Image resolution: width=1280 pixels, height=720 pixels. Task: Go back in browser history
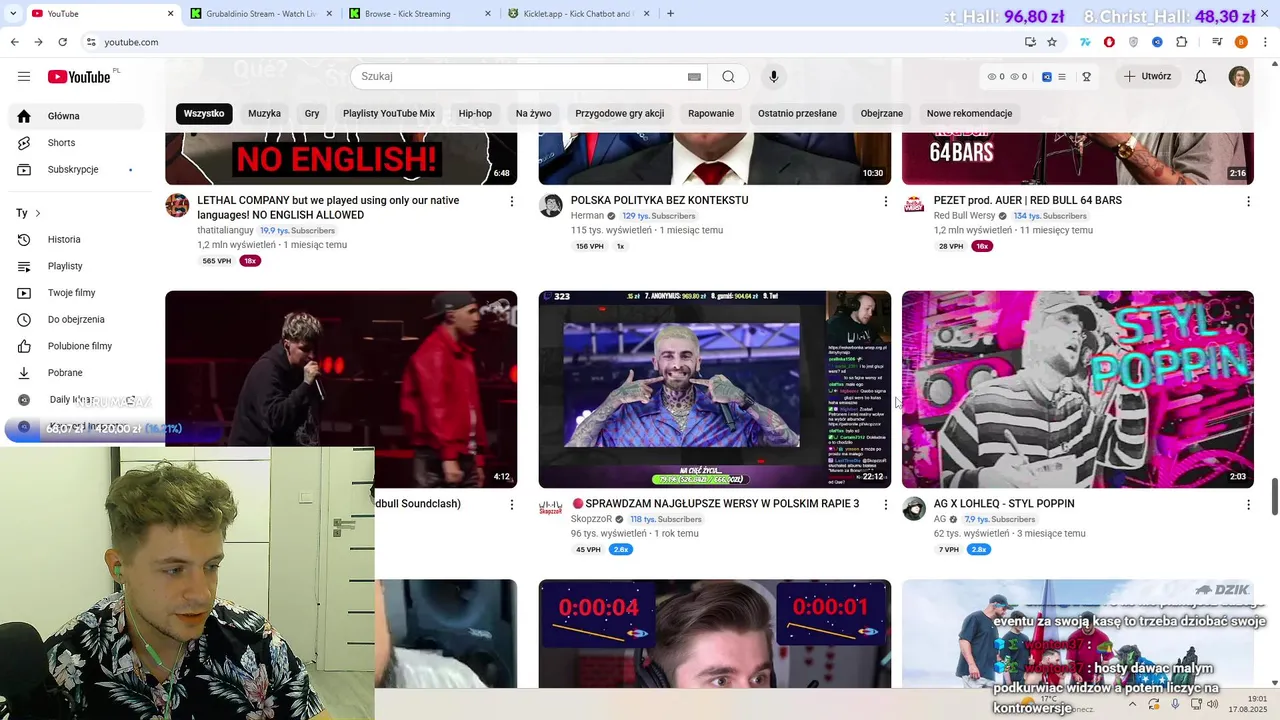(14, 42)
